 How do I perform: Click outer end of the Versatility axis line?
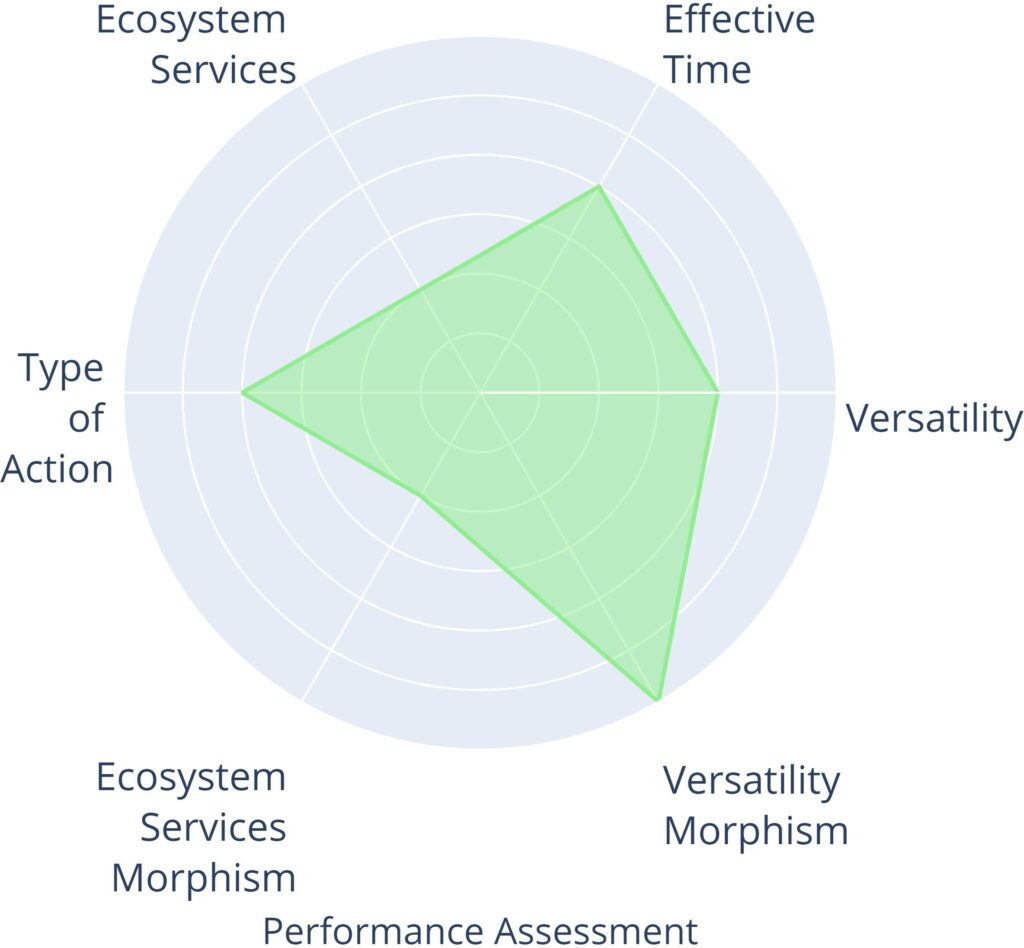tap(834, 392)
